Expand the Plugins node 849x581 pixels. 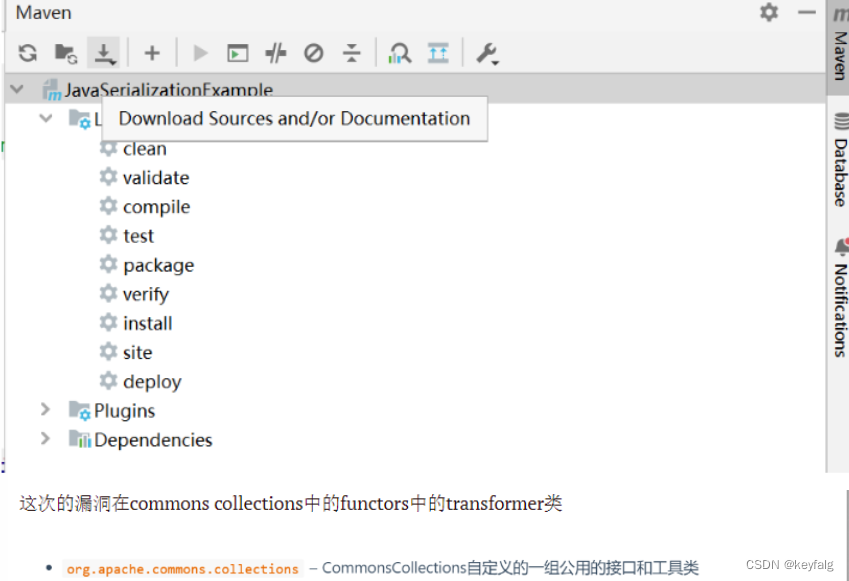click(x=45, y=409)
